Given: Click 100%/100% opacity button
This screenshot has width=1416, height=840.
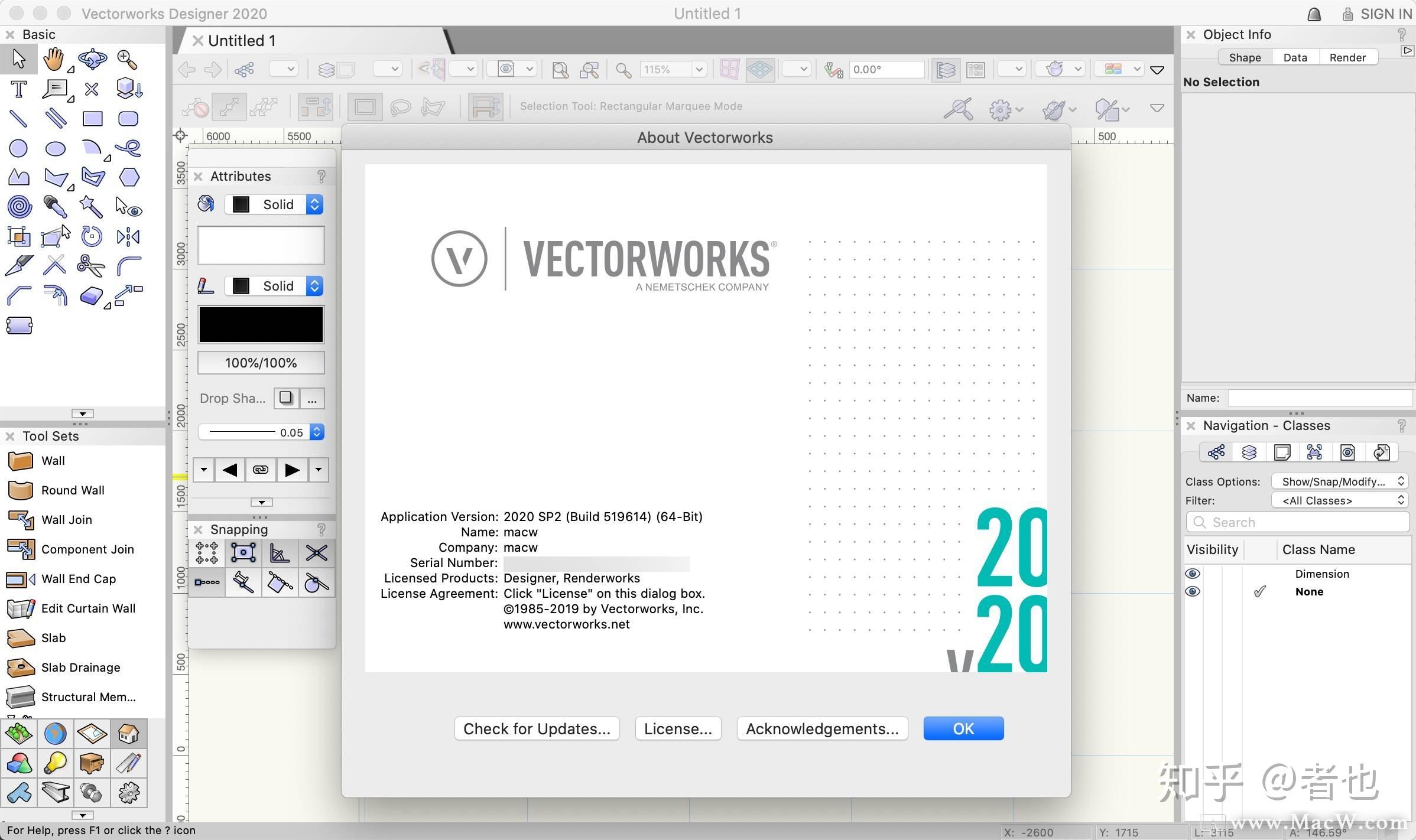Looking at the screenshot, I should click(x=261, y=363).
